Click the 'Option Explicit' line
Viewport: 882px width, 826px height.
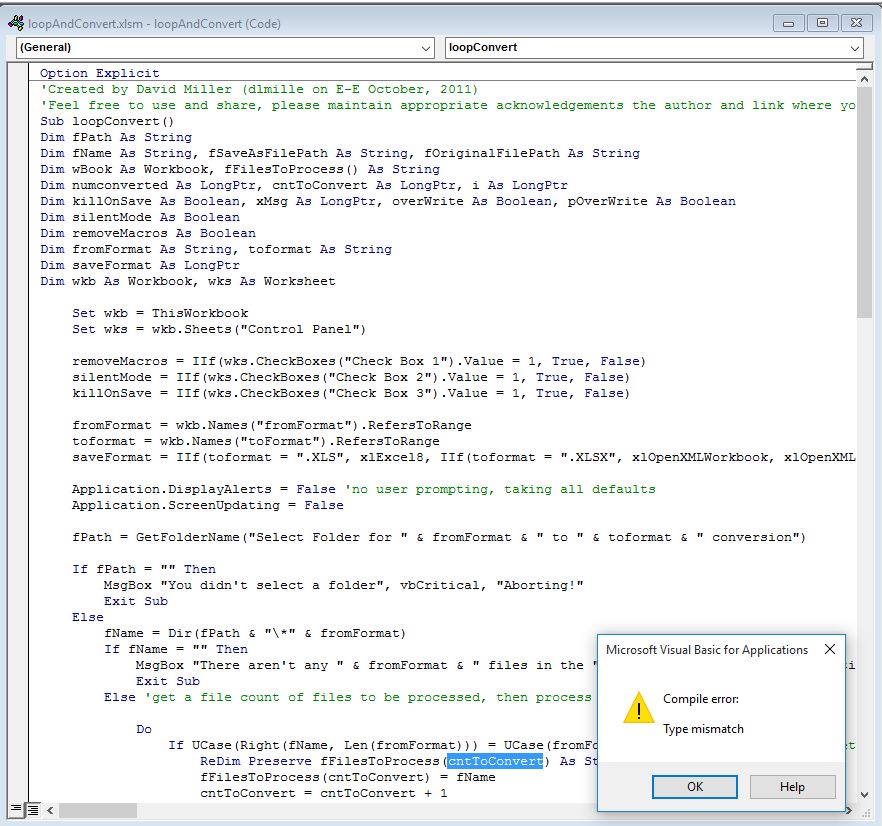tap(100, 73)
